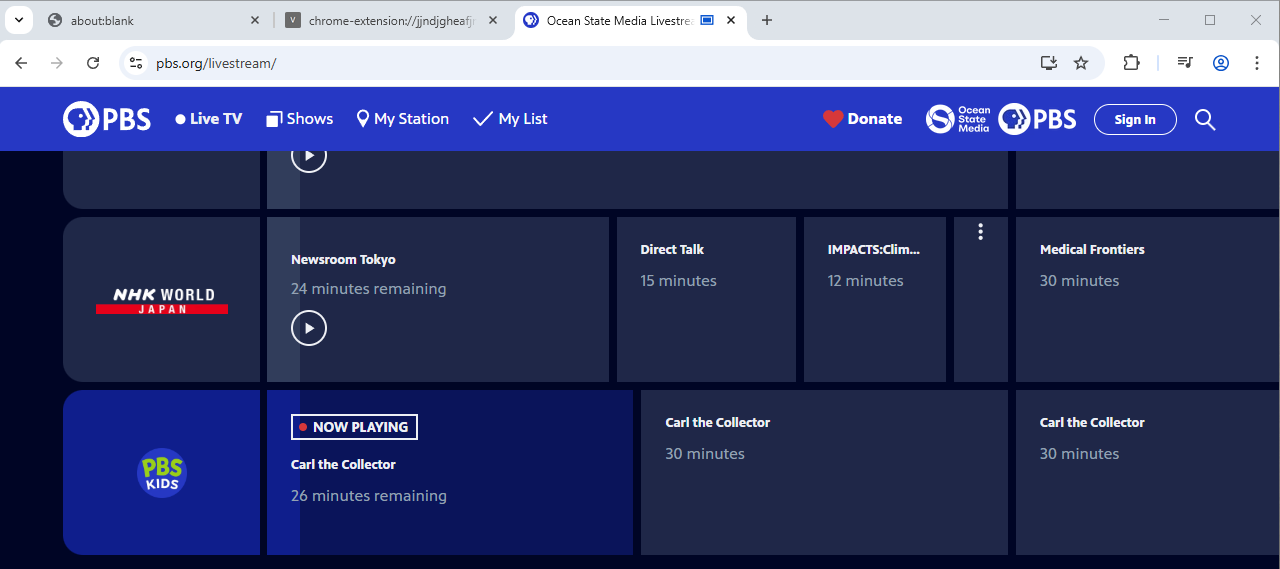This screenshot has height=569, width=1280.
Task: Switch to the about:blank tab
Action: [140, 20]
